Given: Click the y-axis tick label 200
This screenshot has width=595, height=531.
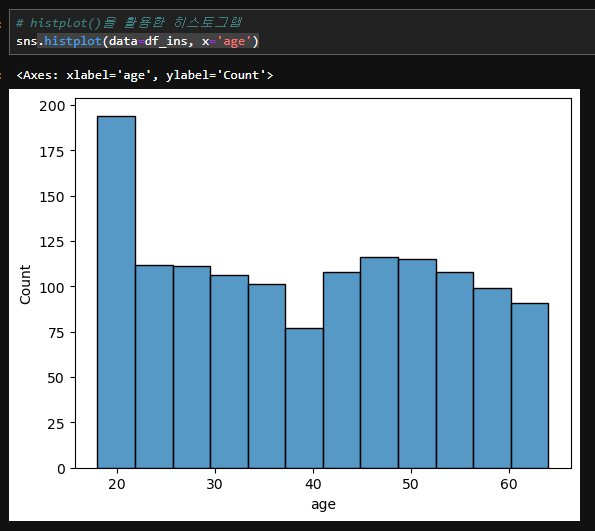Looking at the screenshot, I should pos(52,106).
